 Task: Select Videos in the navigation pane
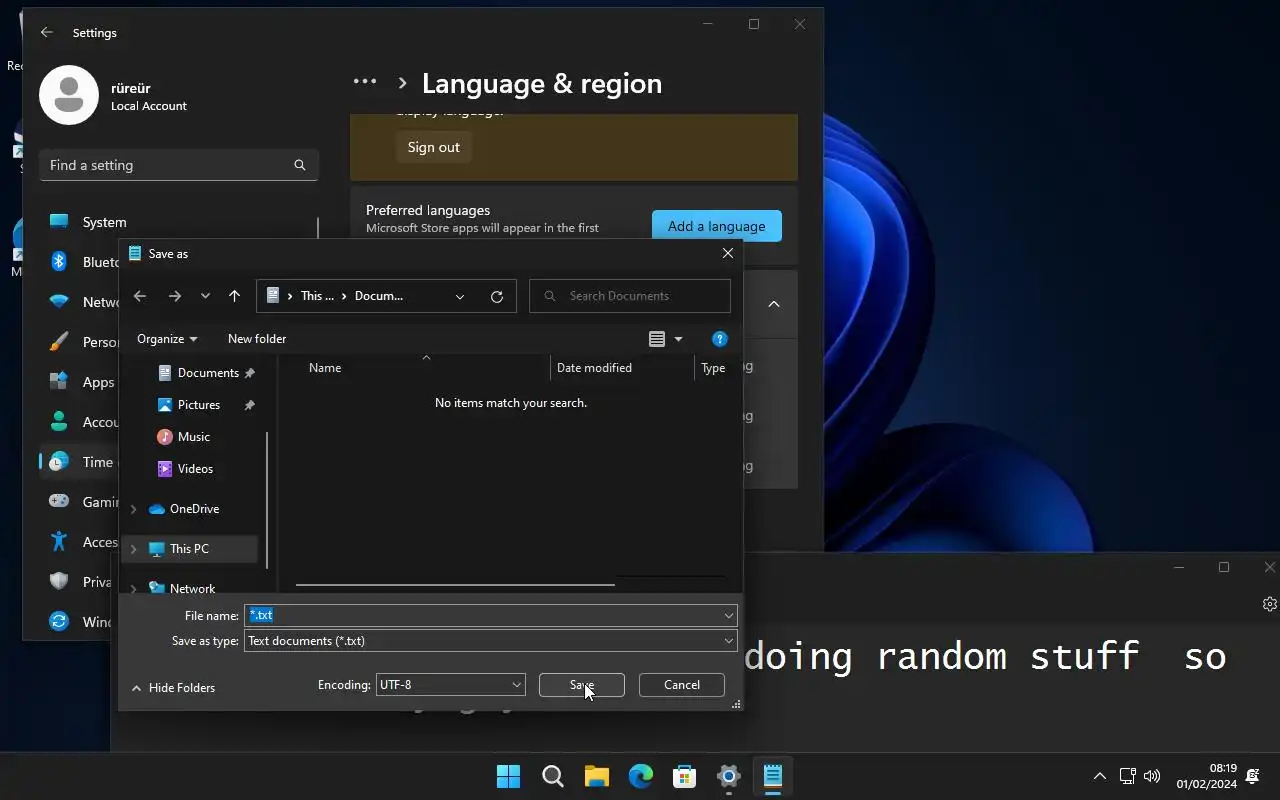tap(186, 469)
